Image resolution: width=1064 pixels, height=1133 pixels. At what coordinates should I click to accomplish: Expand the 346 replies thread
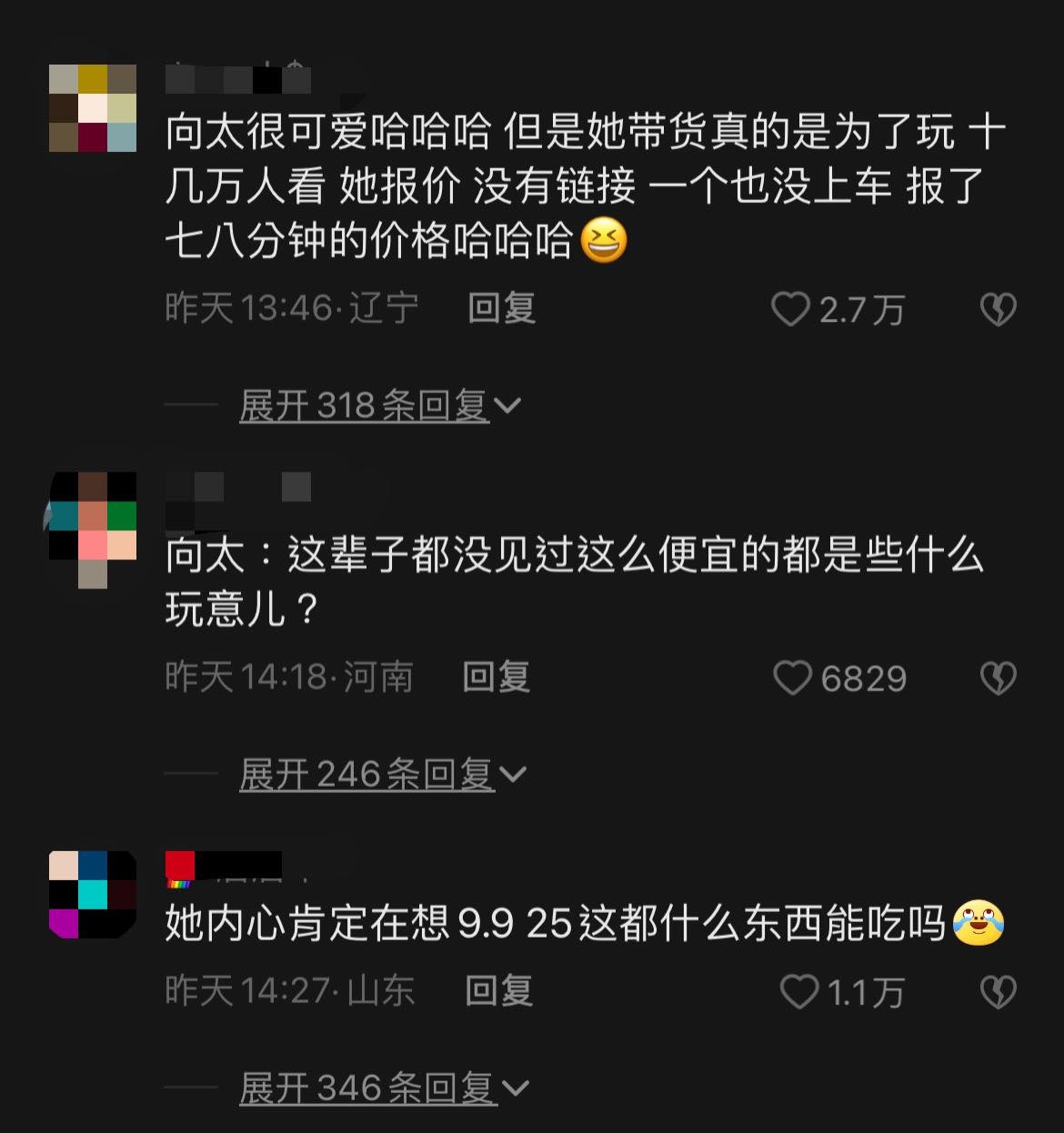[384, 1088]
